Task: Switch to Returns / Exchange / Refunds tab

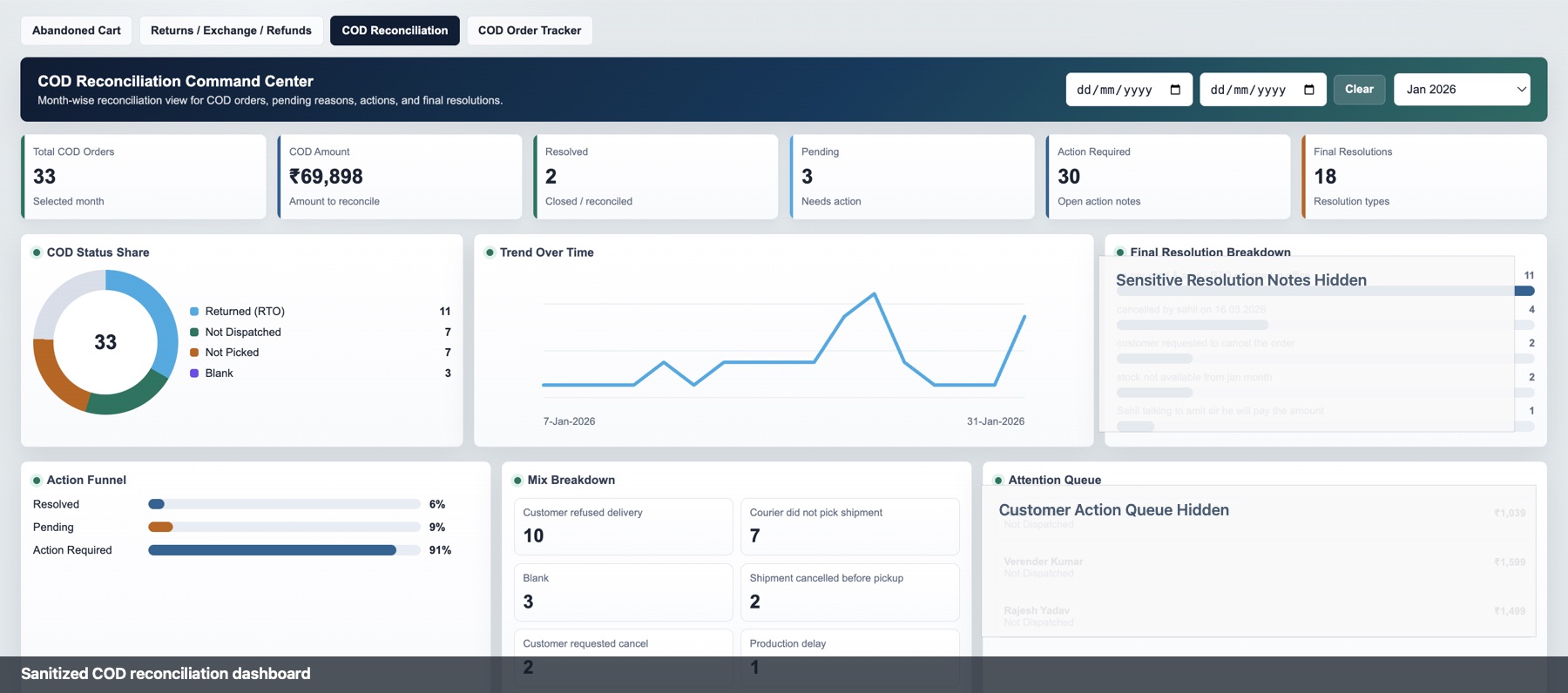Action: [x=231, y=30]
